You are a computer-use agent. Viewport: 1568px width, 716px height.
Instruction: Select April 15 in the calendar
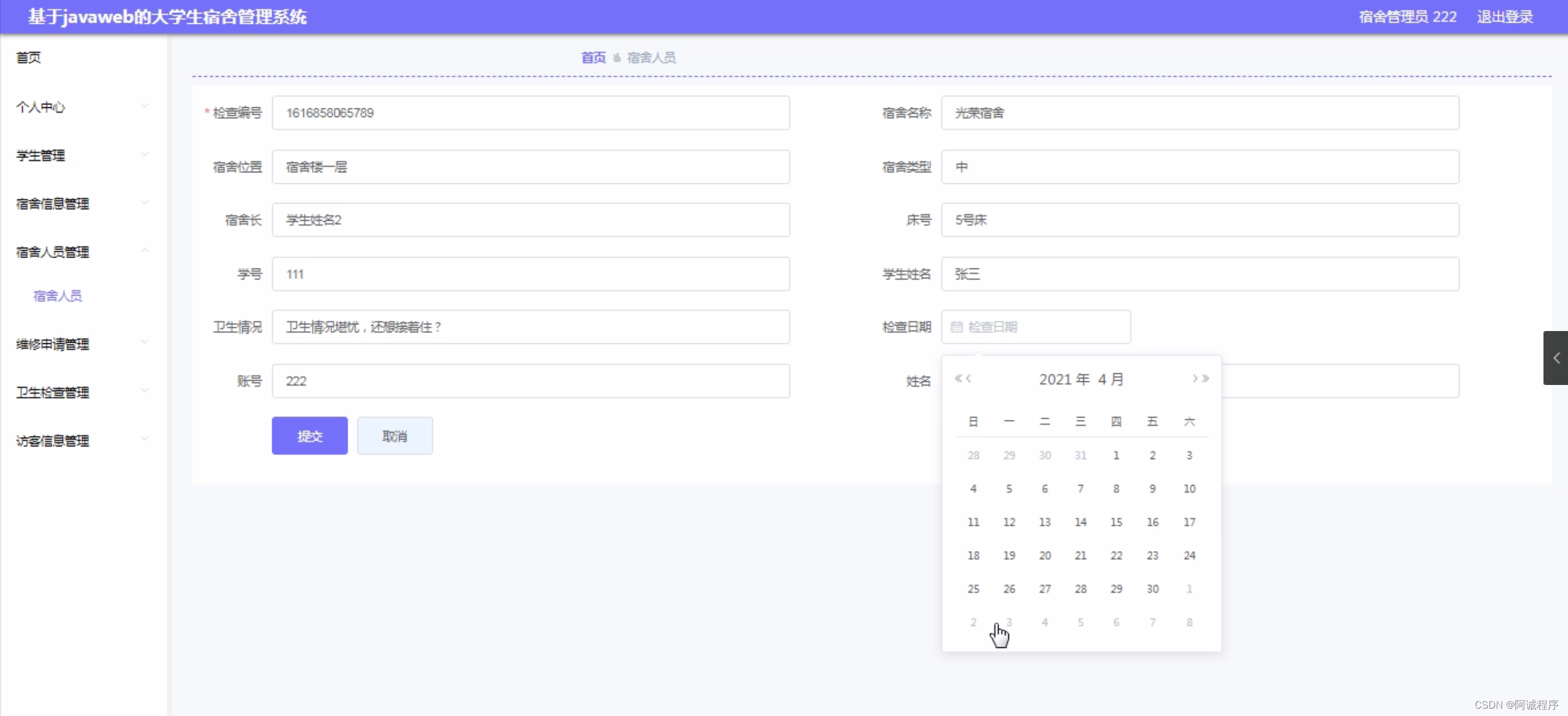(1116, 522)
